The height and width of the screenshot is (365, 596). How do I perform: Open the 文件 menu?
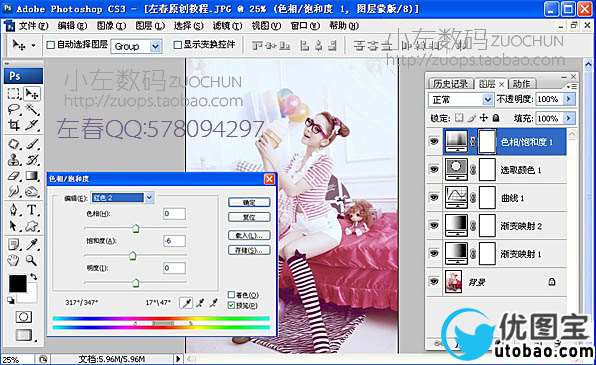(x=33, y=26)
